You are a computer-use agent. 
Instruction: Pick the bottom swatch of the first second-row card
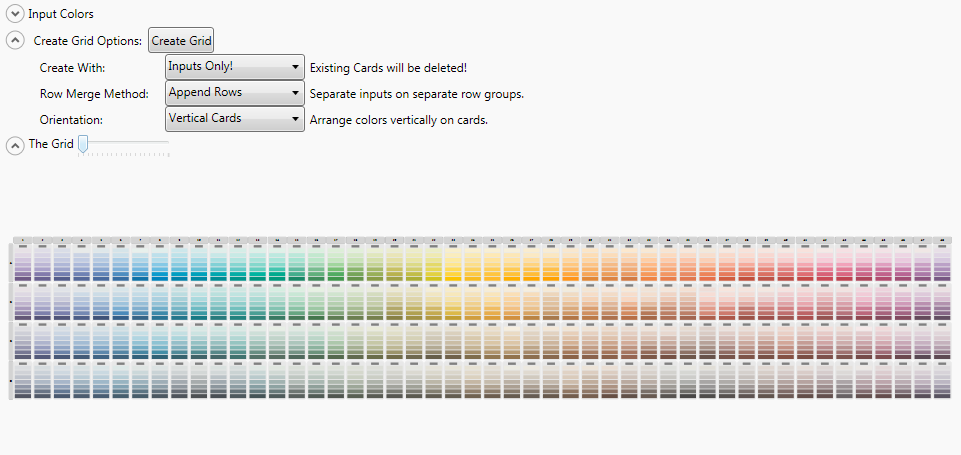[23, 317]
